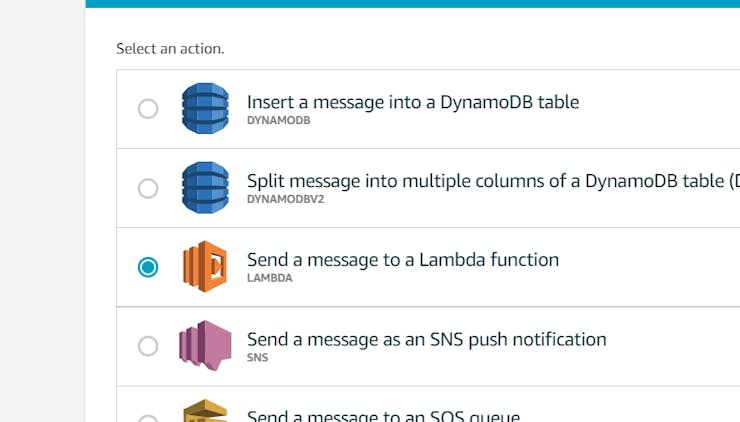Screen dimensions: 740x422
Task: Click the DynamoDB icon beside Split message
Action: [x=205, y=187]
